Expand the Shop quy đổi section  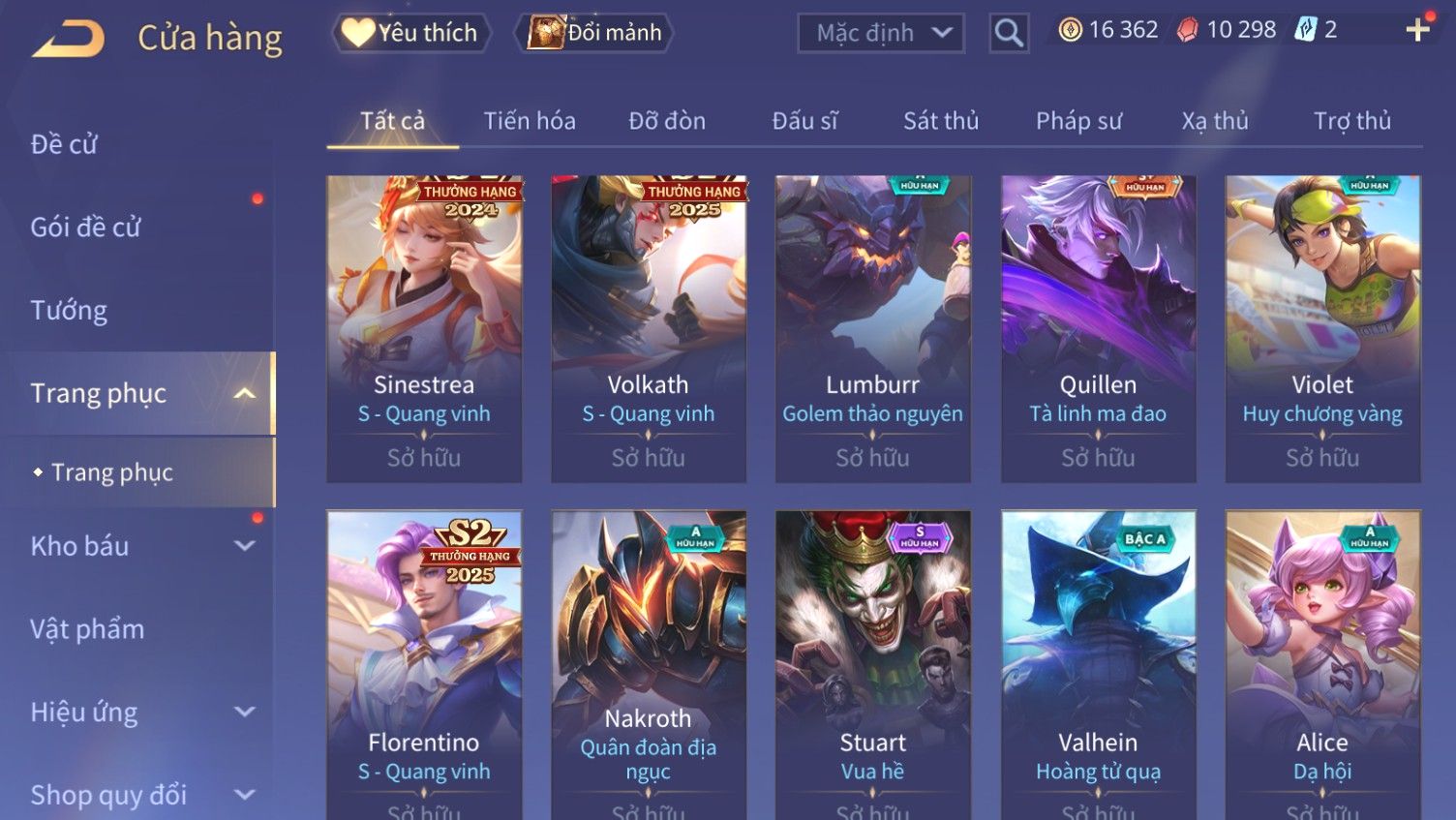(245, 795)
